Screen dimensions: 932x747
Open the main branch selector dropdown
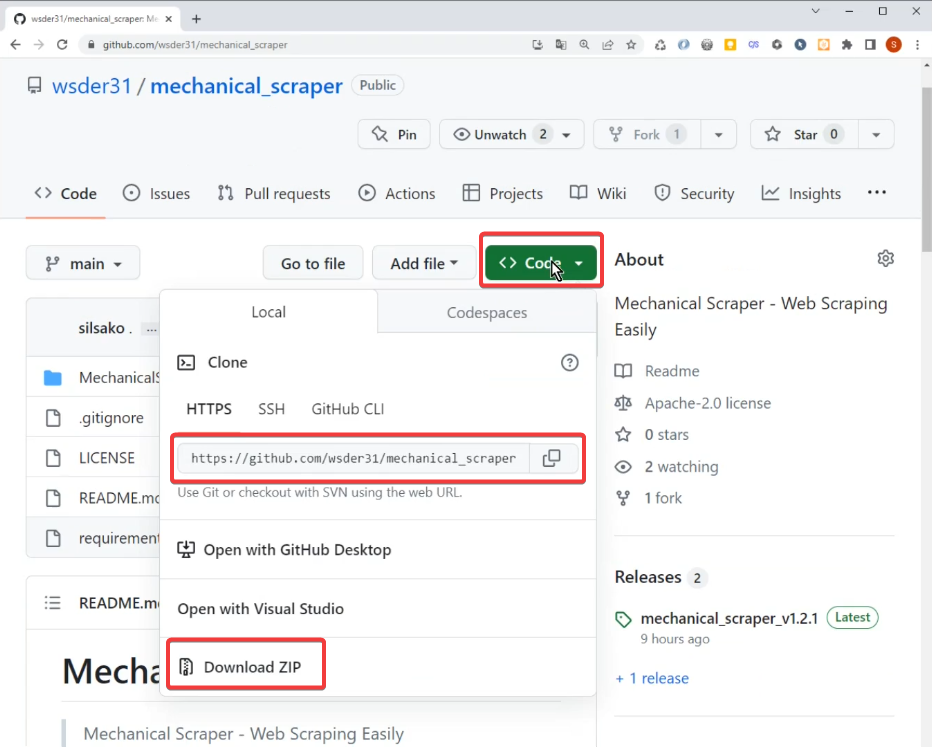pos(83,263)
